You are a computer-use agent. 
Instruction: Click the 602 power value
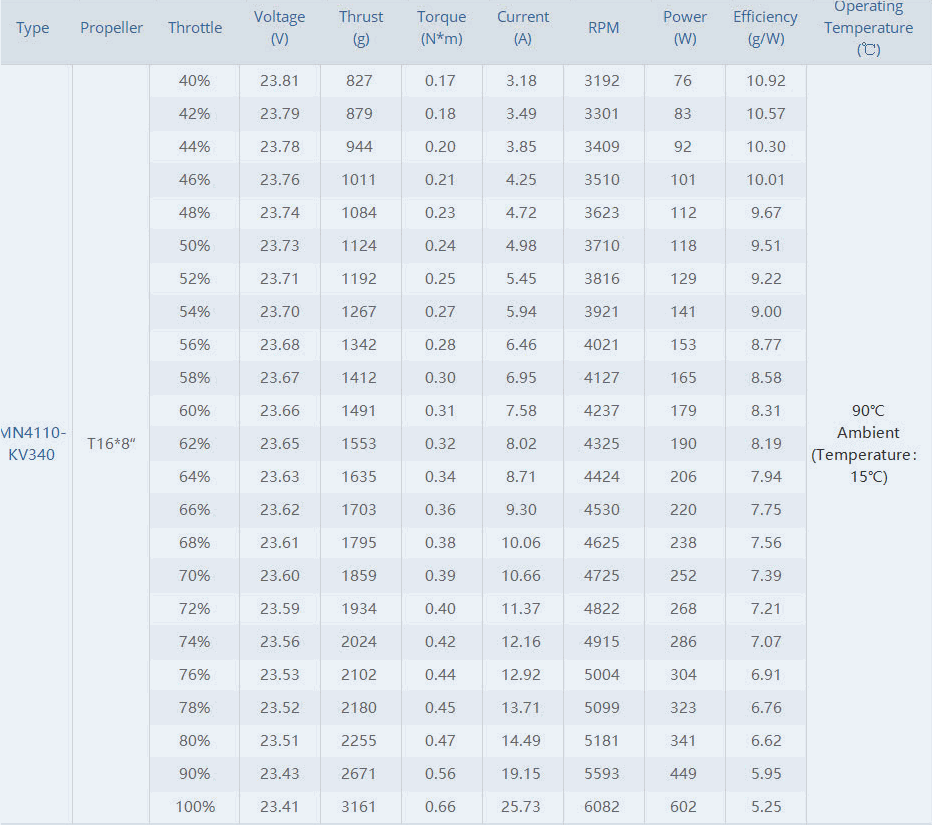pyautogui.click(x=683, y=807)
